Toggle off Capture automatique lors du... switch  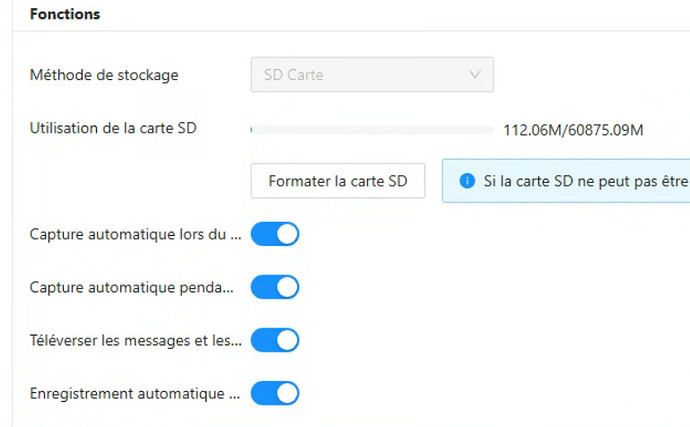pos(275,235)
